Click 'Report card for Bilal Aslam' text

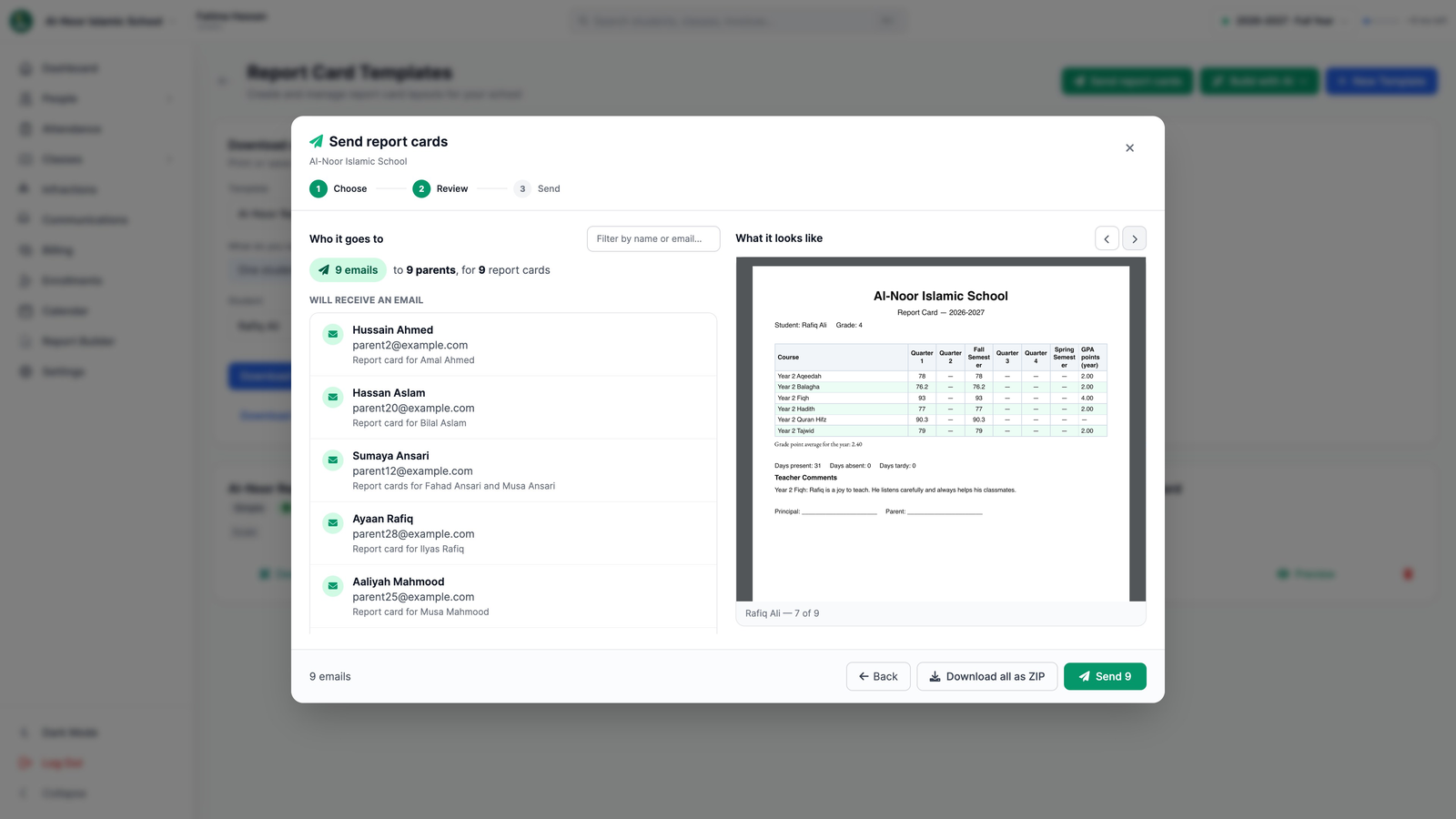pyautogui.click(x=409, y=423)
